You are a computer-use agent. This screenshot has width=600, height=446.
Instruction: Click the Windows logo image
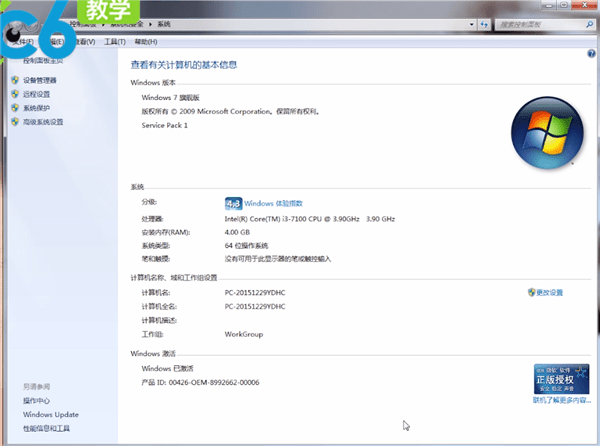click(547, 132)
